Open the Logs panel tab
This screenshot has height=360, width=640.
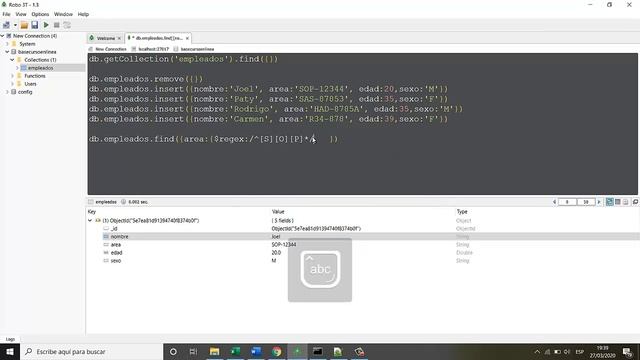pos(10,339)
